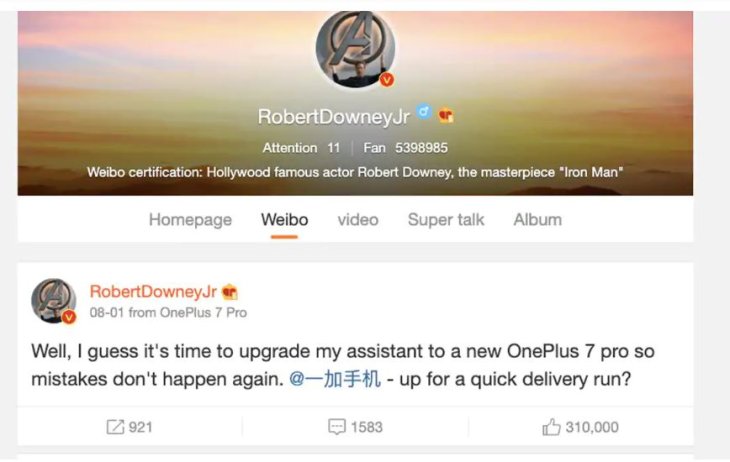Screen dimensions: 730x462
Task: Click the 08-01 post timestamp
Action: tap(107, 312)
